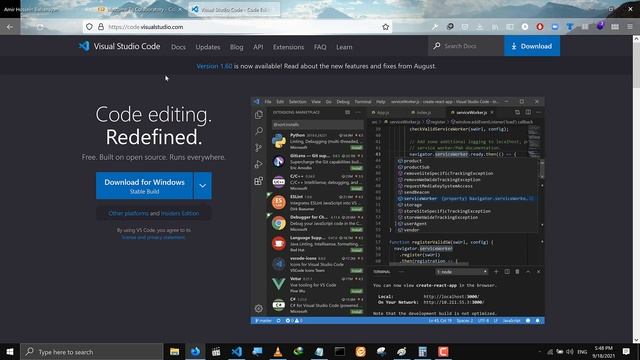Click the wrench icon in browser toolbar
Image resolution: width=640 pixels, height=360 pixels.
(435, 27)
